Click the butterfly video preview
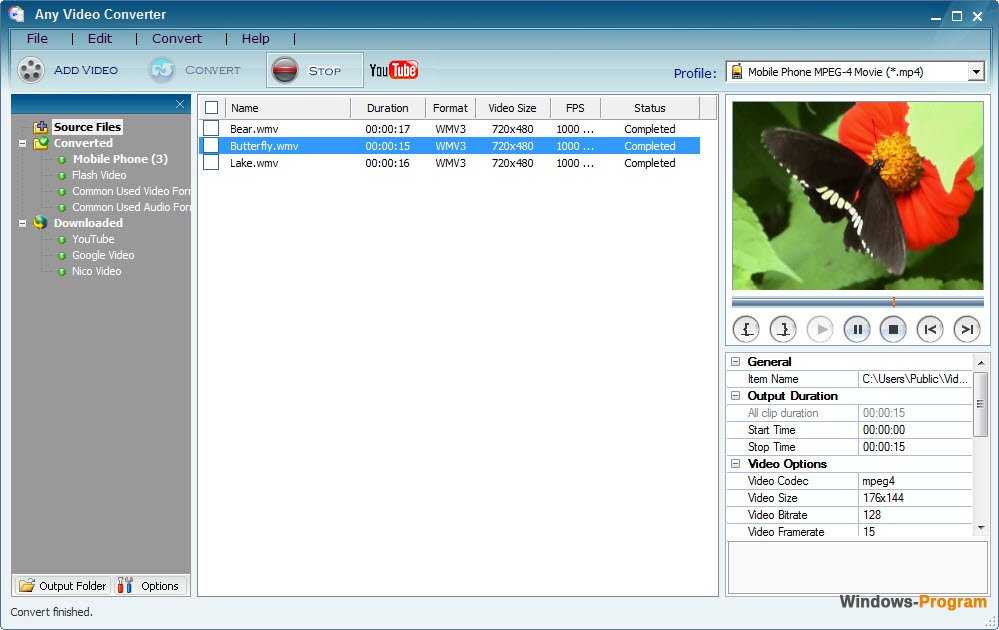 point(858,196)
